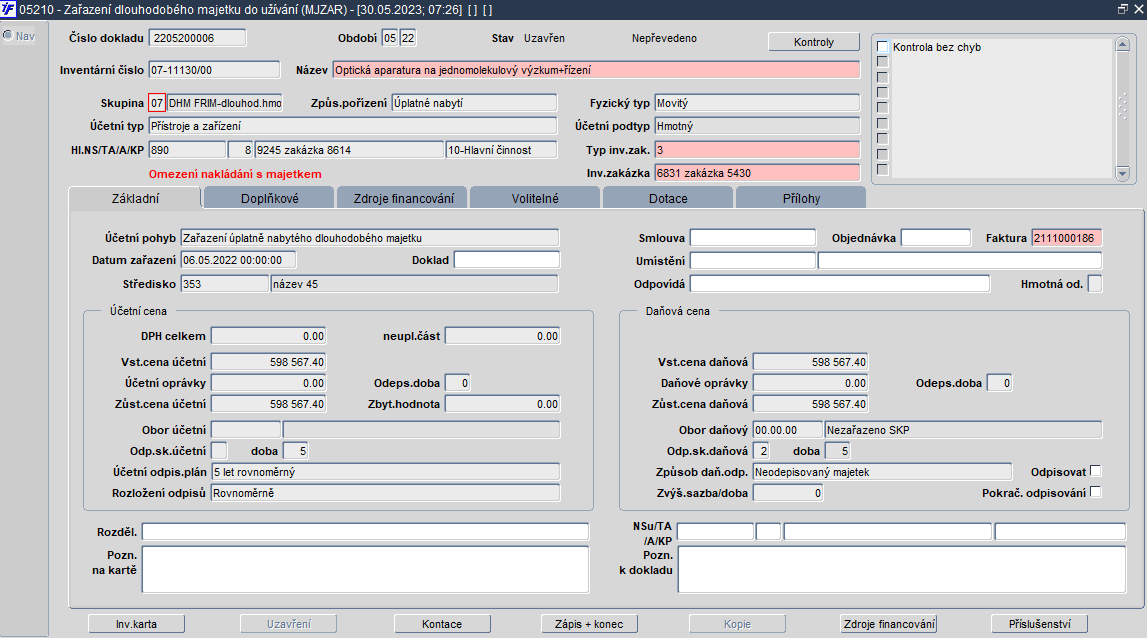
Task: Open the Příslušenství button
Action: click(1039, 624)
